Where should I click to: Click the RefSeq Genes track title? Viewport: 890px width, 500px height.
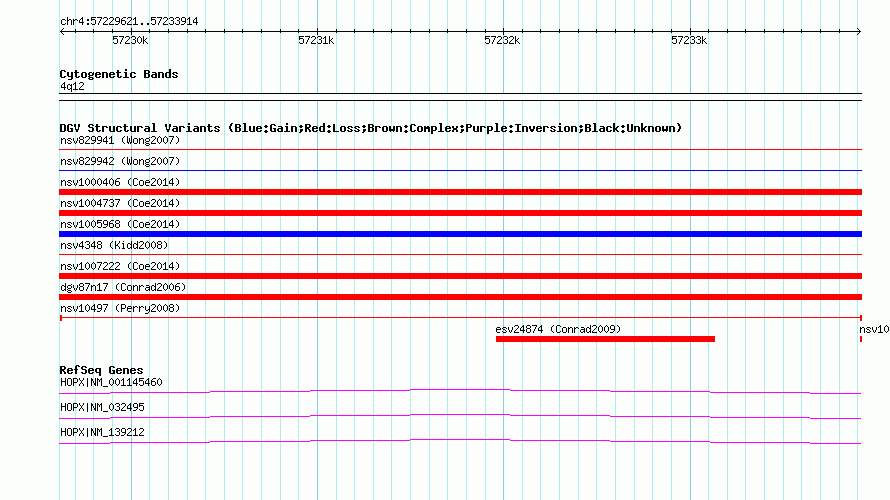tap(101, 370)
